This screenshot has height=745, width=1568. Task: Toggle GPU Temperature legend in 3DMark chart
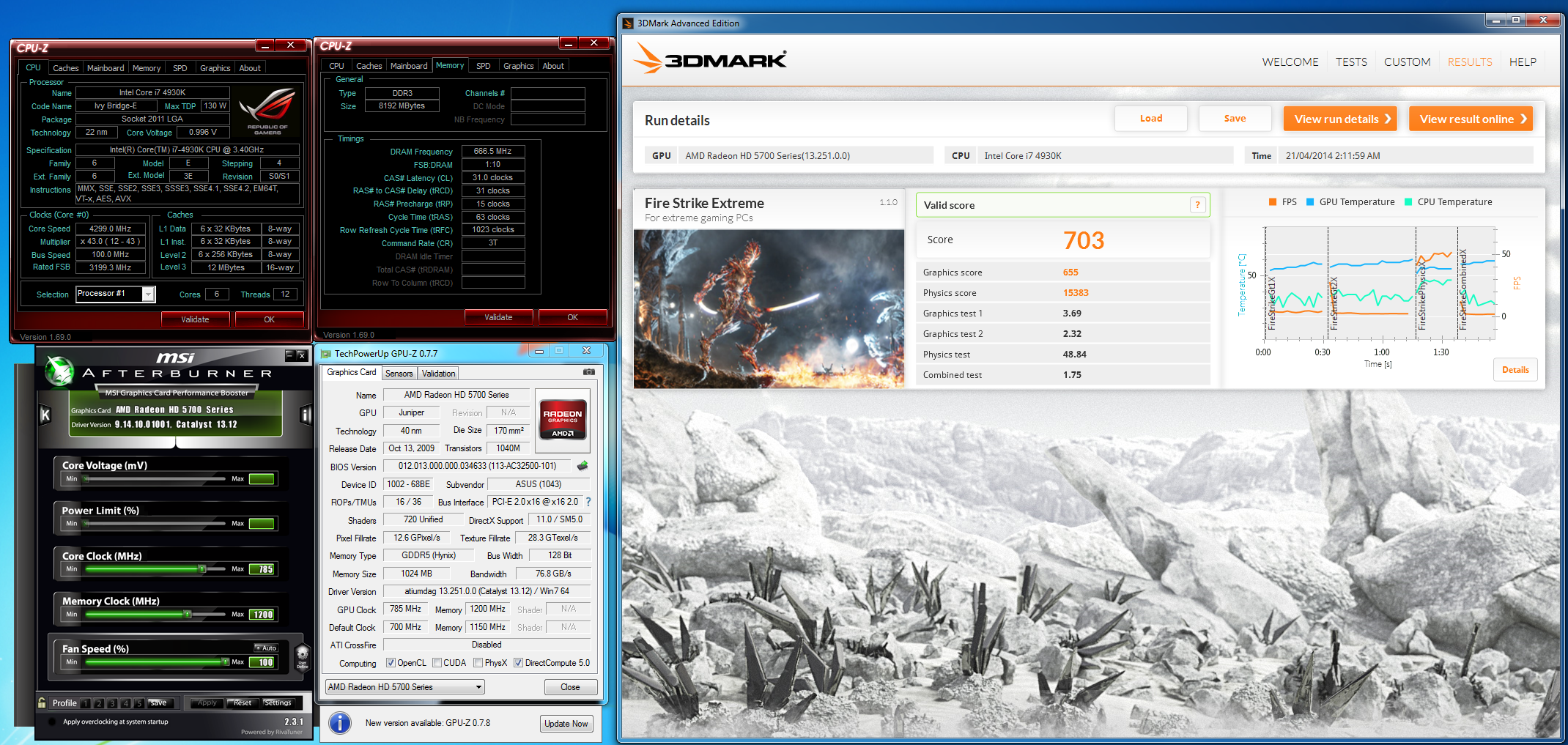point(1350,202)
